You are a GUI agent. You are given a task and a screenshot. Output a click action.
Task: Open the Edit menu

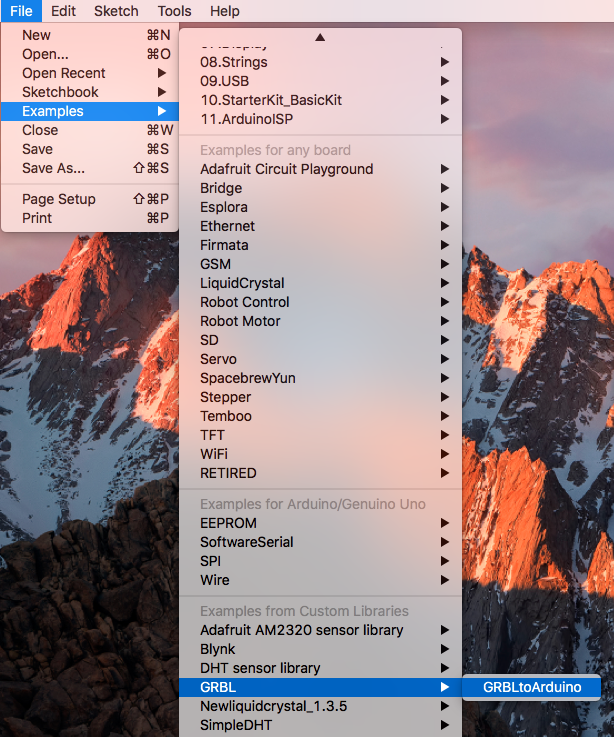(x=63, y=11)
